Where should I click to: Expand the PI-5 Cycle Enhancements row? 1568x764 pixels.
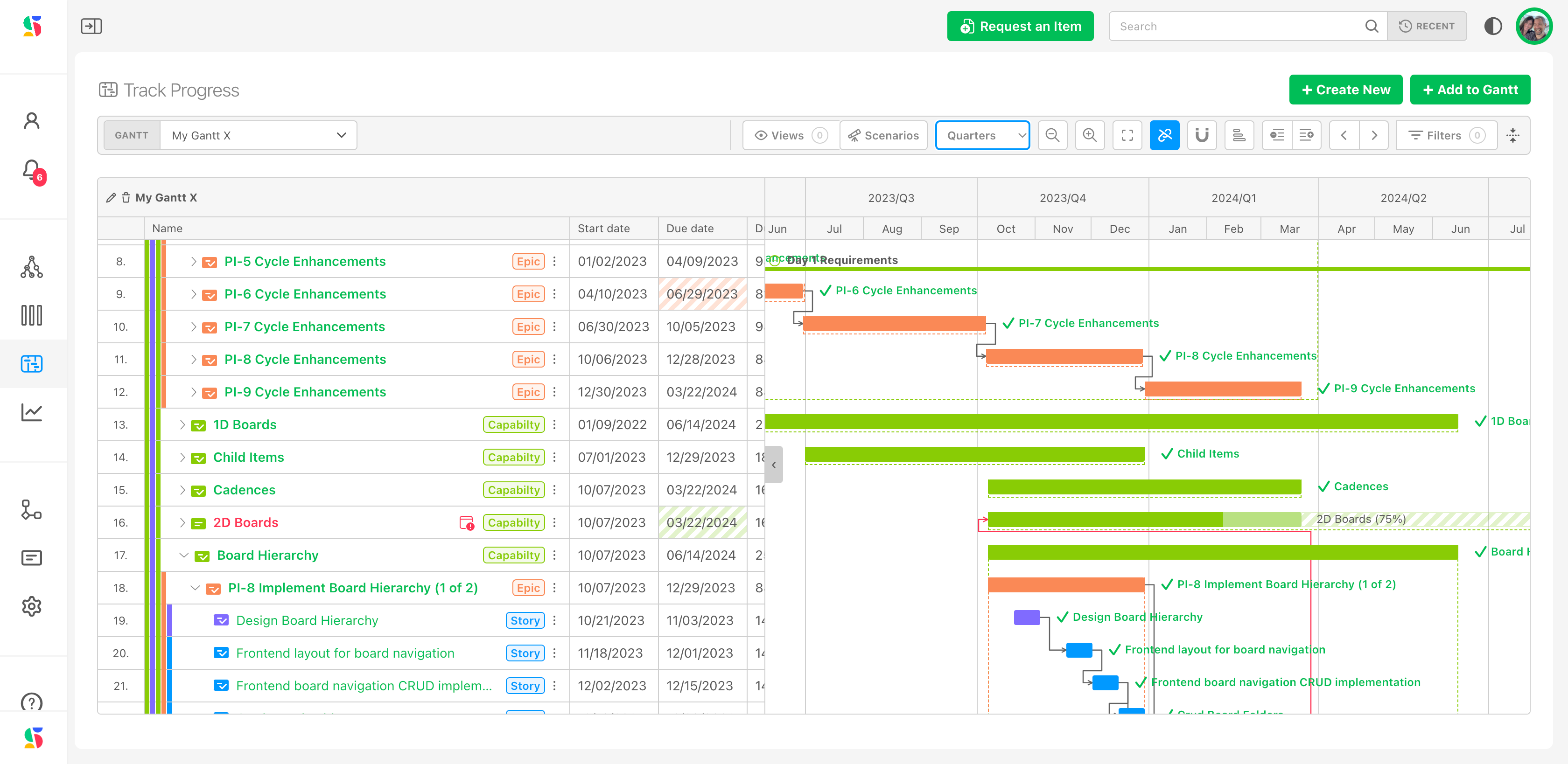pyautogui.click(x=194, y=262)
